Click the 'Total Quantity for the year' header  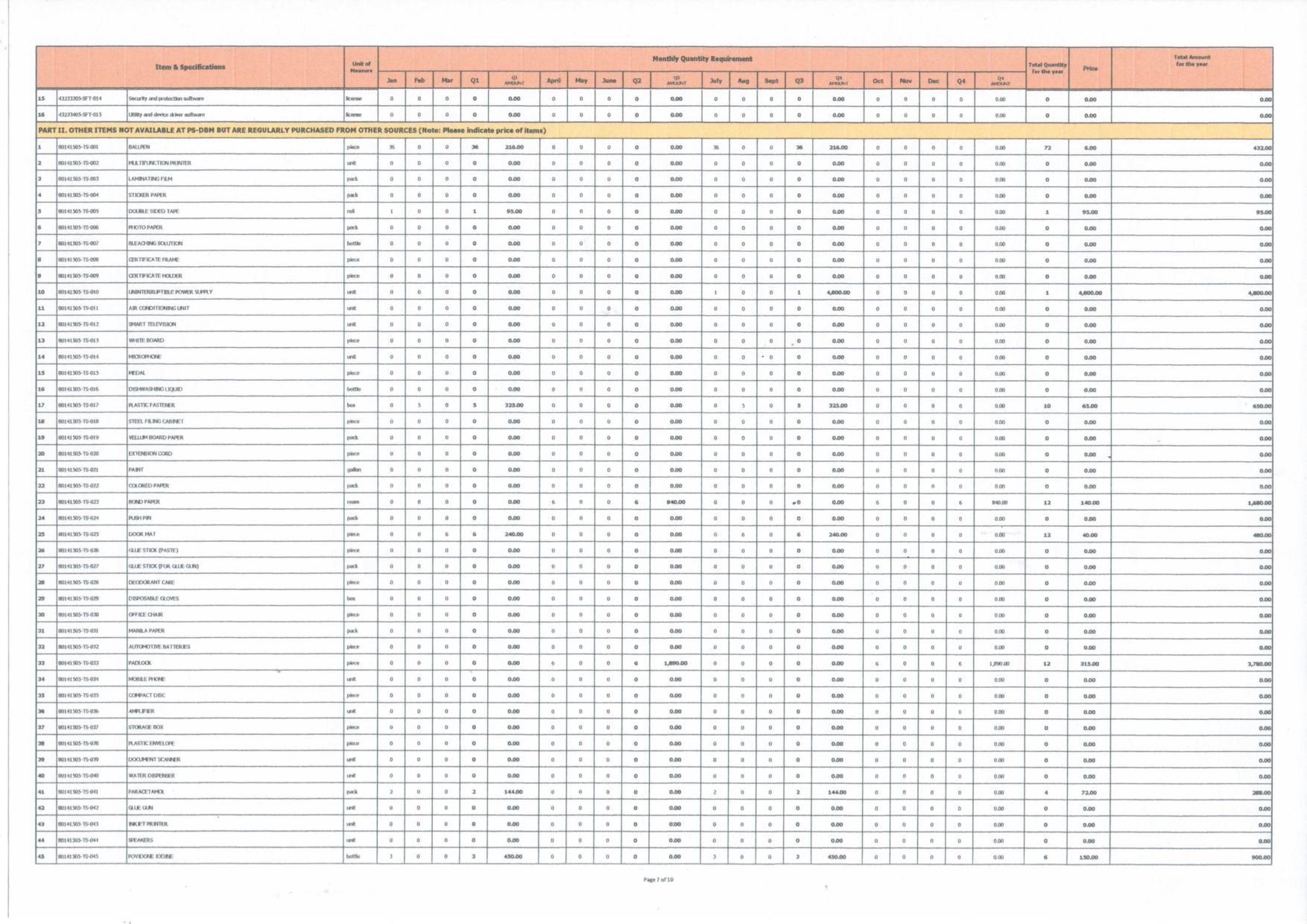click(1047, 68)
